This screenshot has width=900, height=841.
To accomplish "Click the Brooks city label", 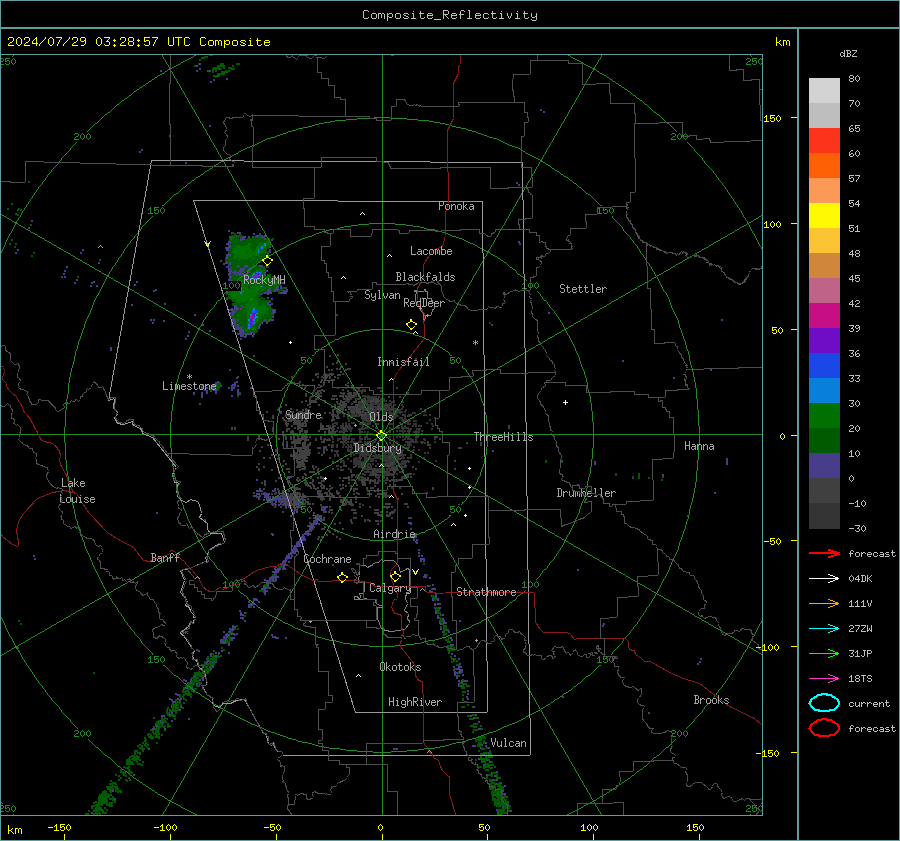I will click(711, 700).
